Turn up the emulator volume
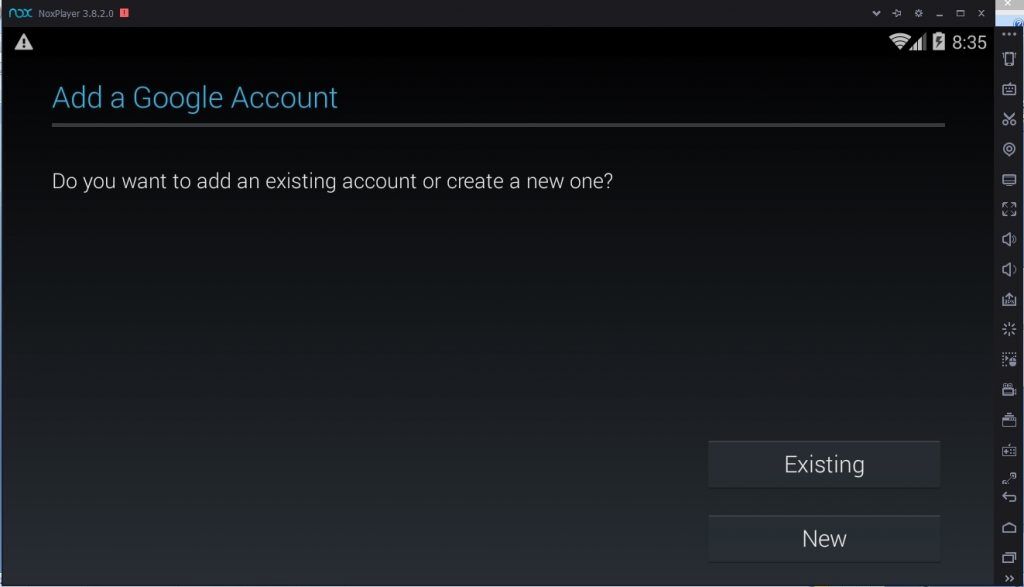Viewport: 1024px width, 587px height. click(x=1008, y=239)
